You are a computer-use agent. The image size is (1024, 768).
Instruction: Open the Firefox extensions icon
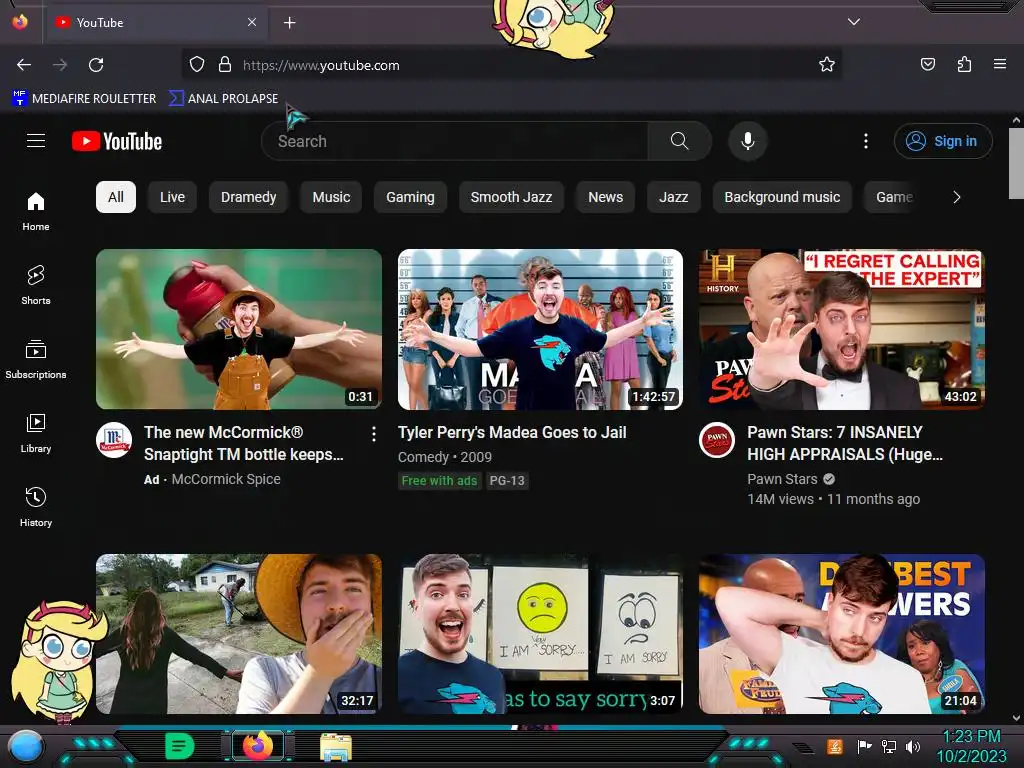(964, 64)
